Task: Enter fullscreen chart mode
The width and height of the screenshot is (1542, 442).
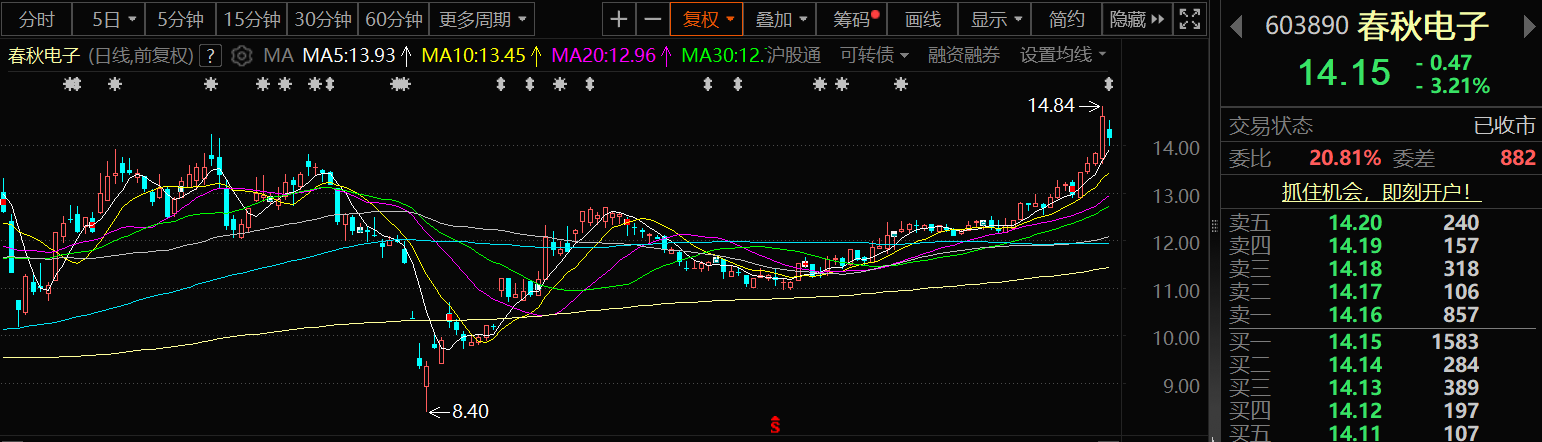Action: [x=1189, y=19]
